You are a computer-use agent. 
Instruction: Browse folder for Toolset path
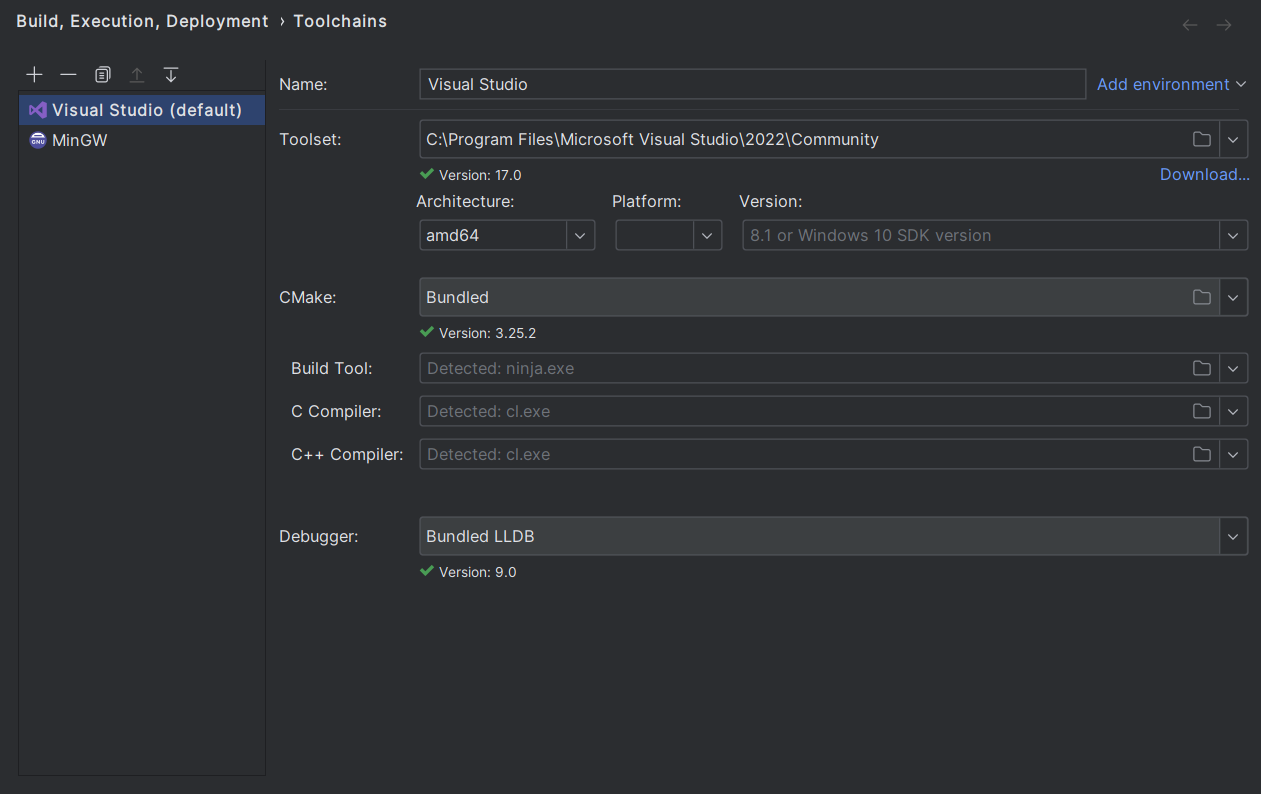1202,140
